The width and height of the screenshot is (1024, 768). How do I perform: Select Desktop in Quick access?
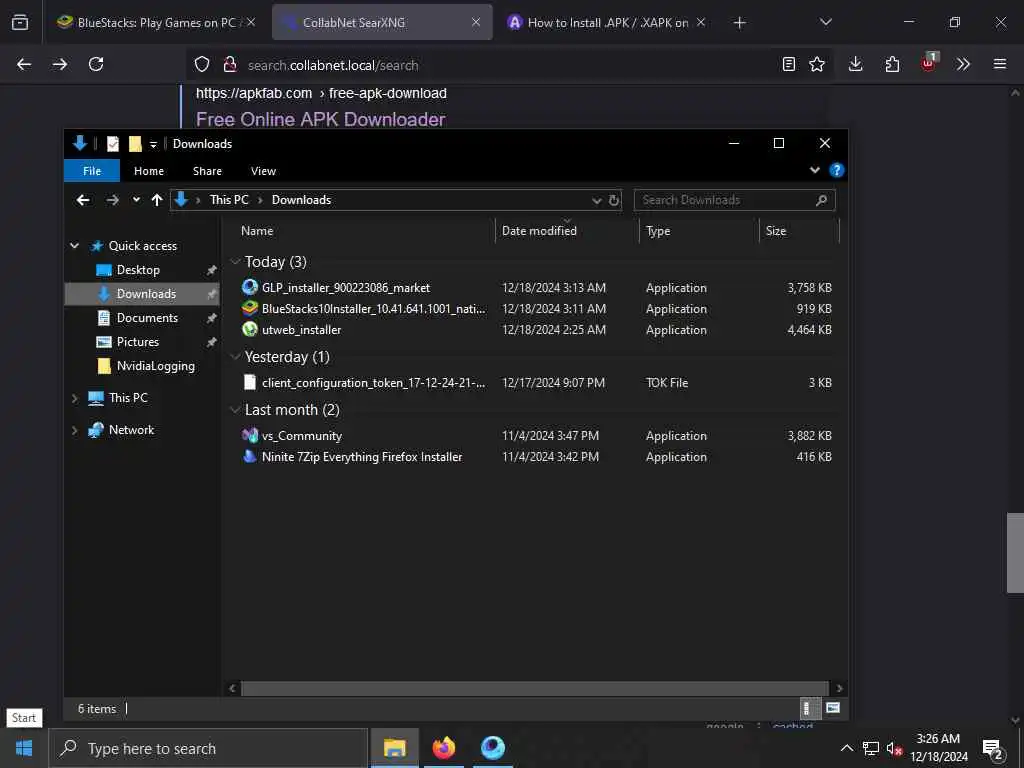coord(138,270)
